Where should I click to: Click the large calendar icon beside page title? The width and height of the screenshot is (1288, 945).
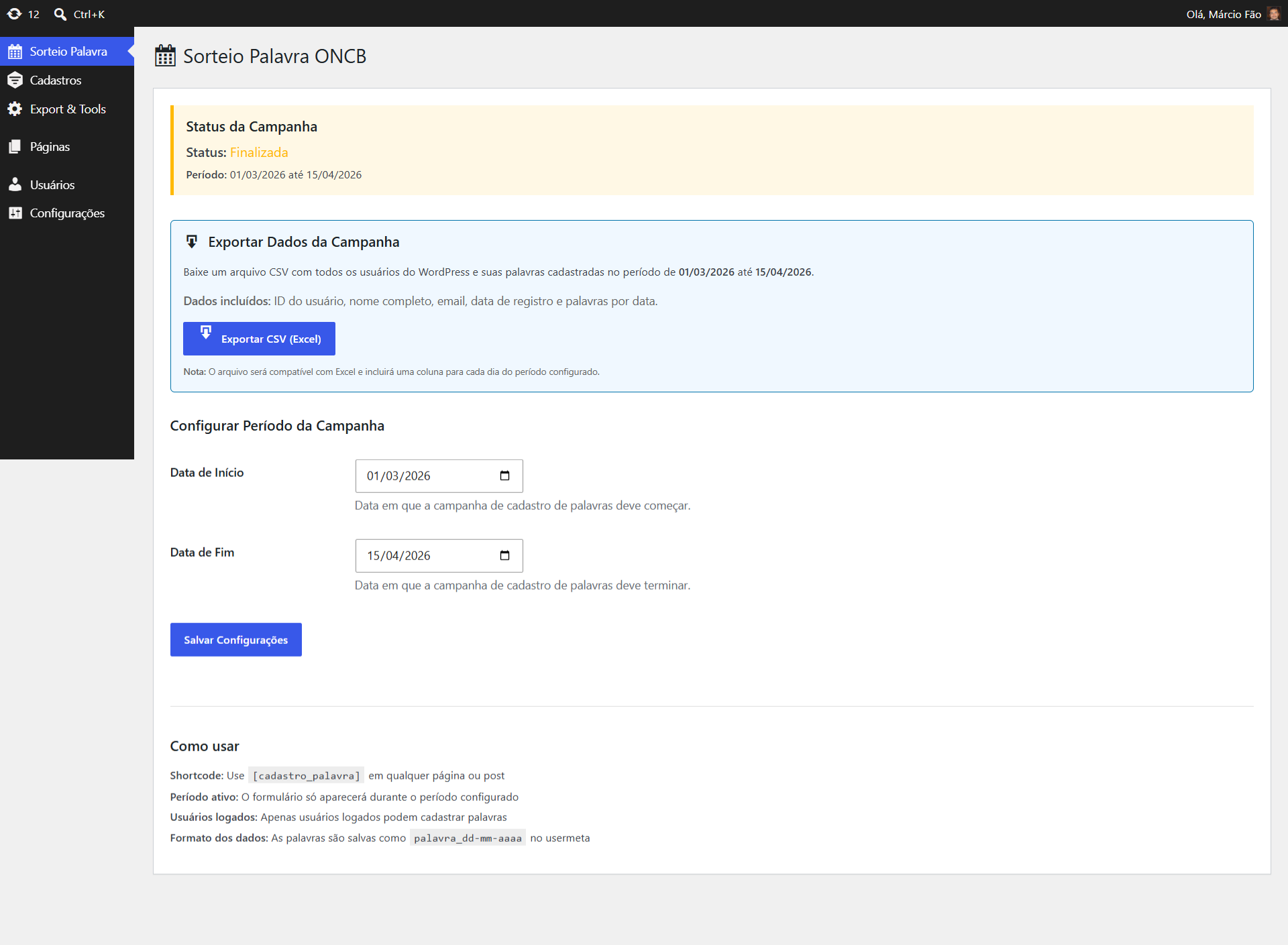pyautogui.click(x=165, y=56)
